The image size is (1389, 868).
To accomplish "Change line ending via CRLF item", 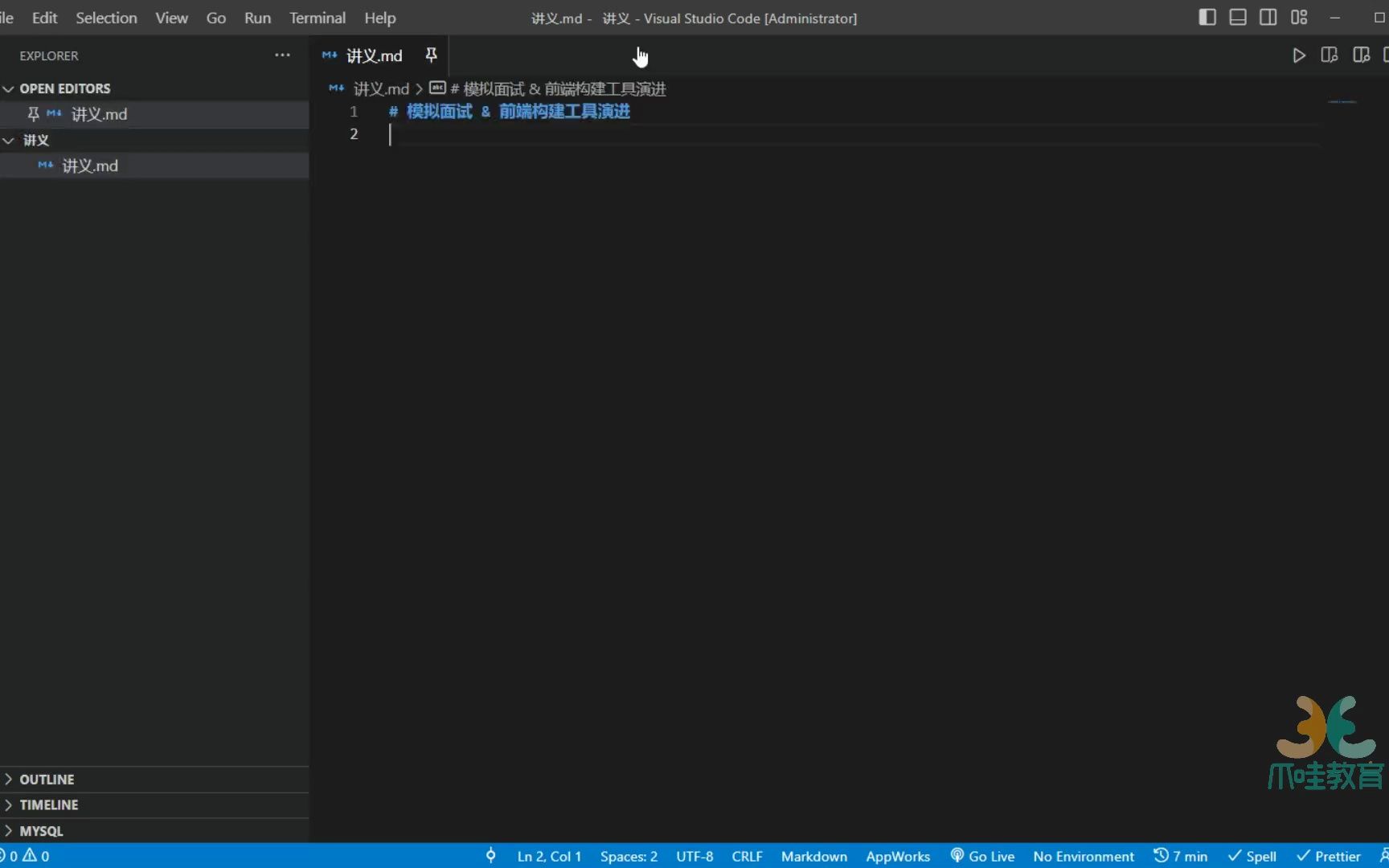I will coord(747,856).
